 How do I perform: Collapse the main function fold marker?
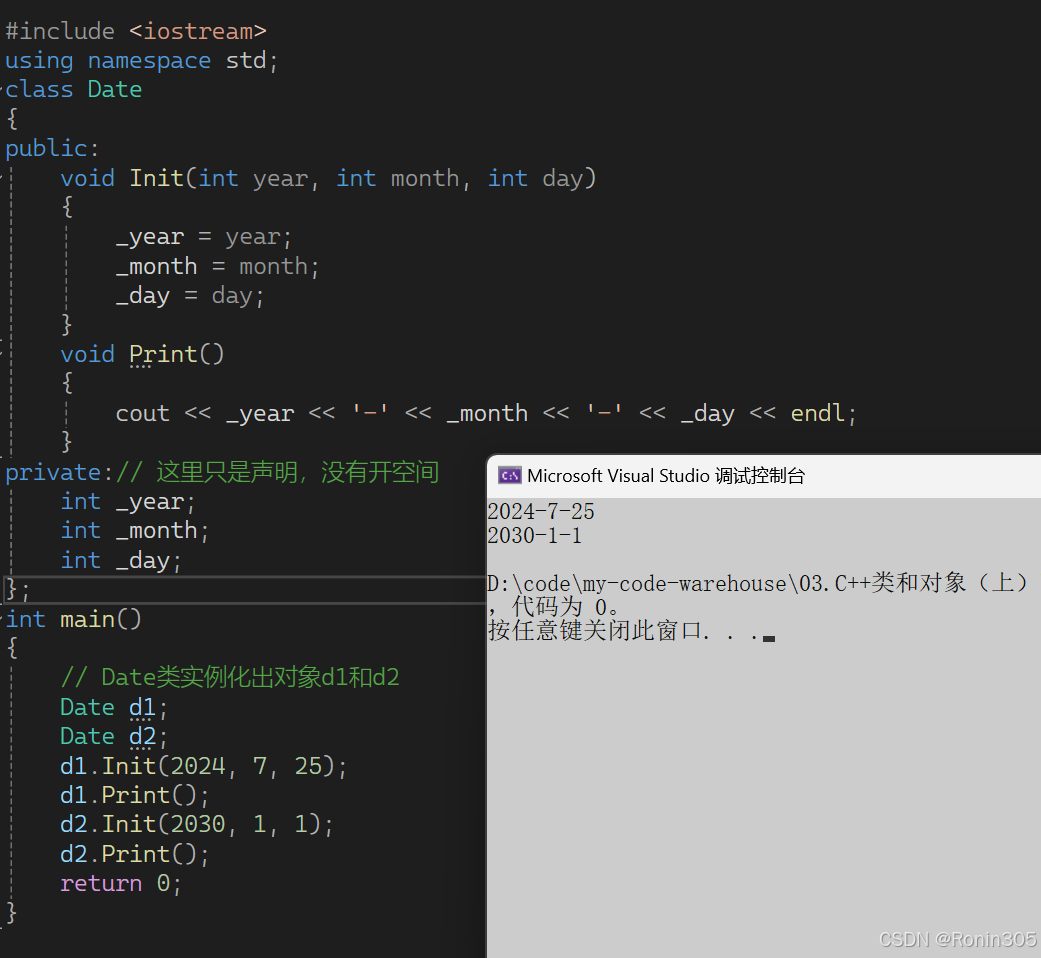point(2,619)
